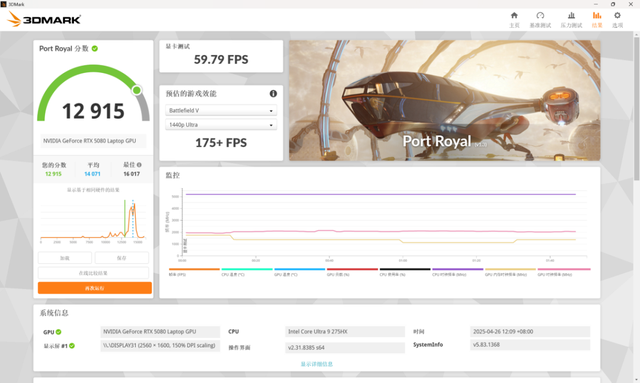Click the orange run again button

[95, 288]
